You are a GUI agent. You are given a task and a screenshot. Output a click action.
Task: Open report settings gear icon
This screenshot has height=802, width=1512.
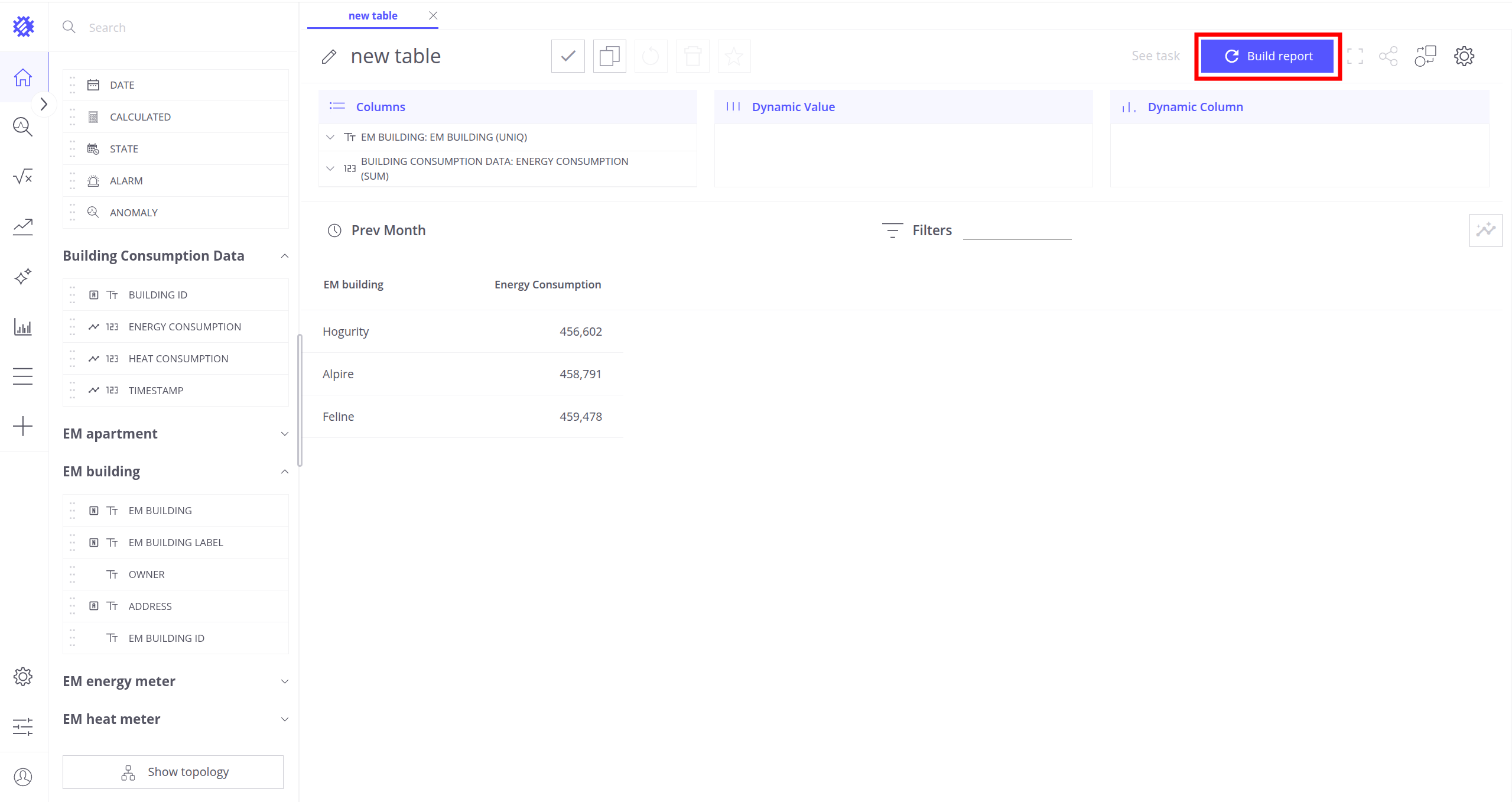click(1464, 57)
